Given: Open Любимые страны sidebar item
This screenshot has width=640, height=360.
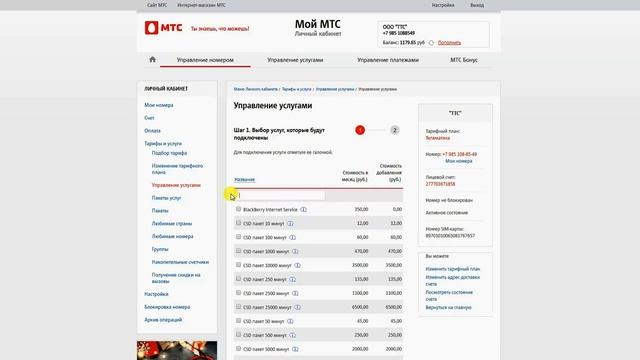Looking at the screenshot, I should coord(172,224).
